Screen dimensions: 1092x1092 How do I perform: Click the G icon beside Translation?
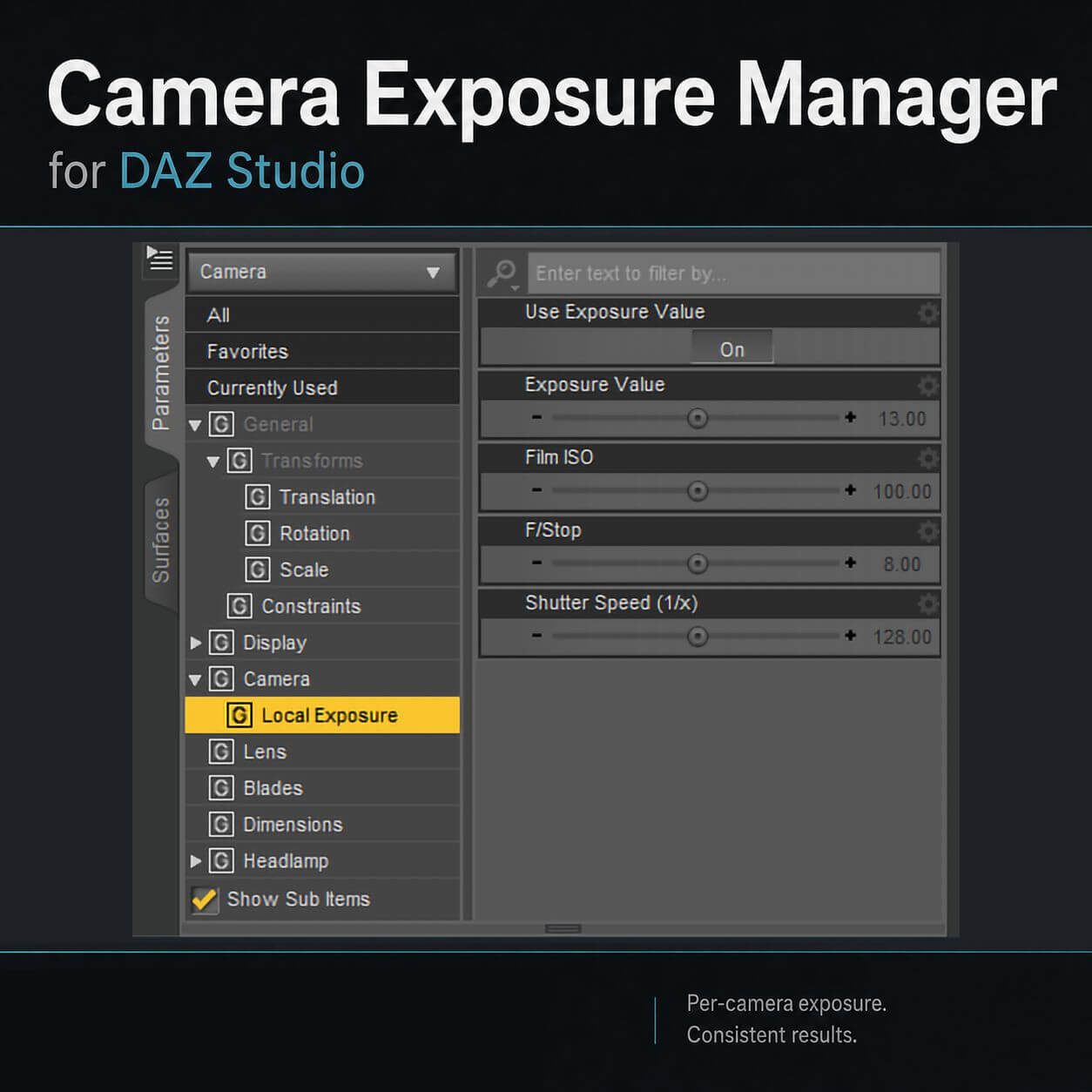click(x=258, y=497)
